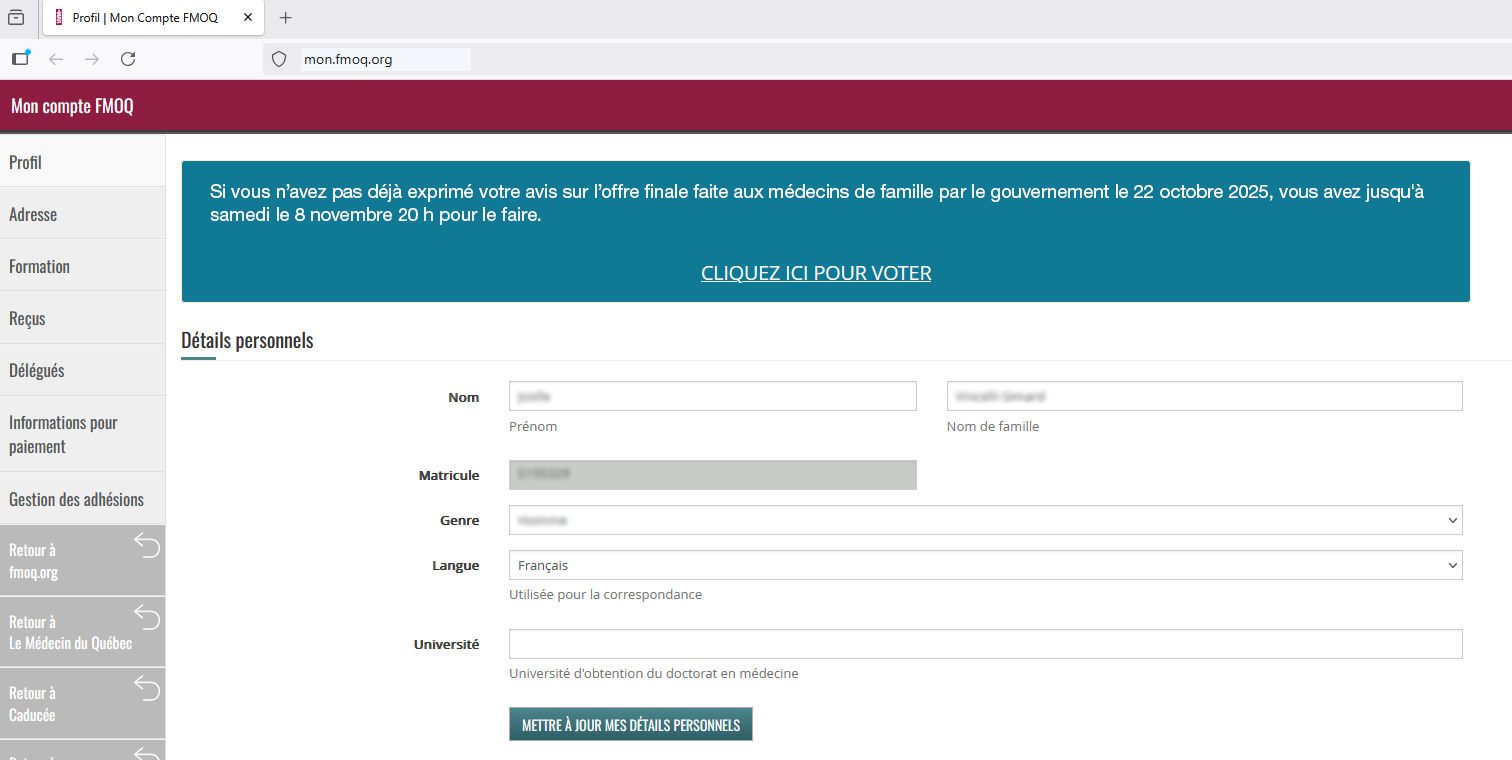Click the sidebar panel icon beside back arrow
The width and height of the screenshot is (1512, 760).
click(20, 58)
